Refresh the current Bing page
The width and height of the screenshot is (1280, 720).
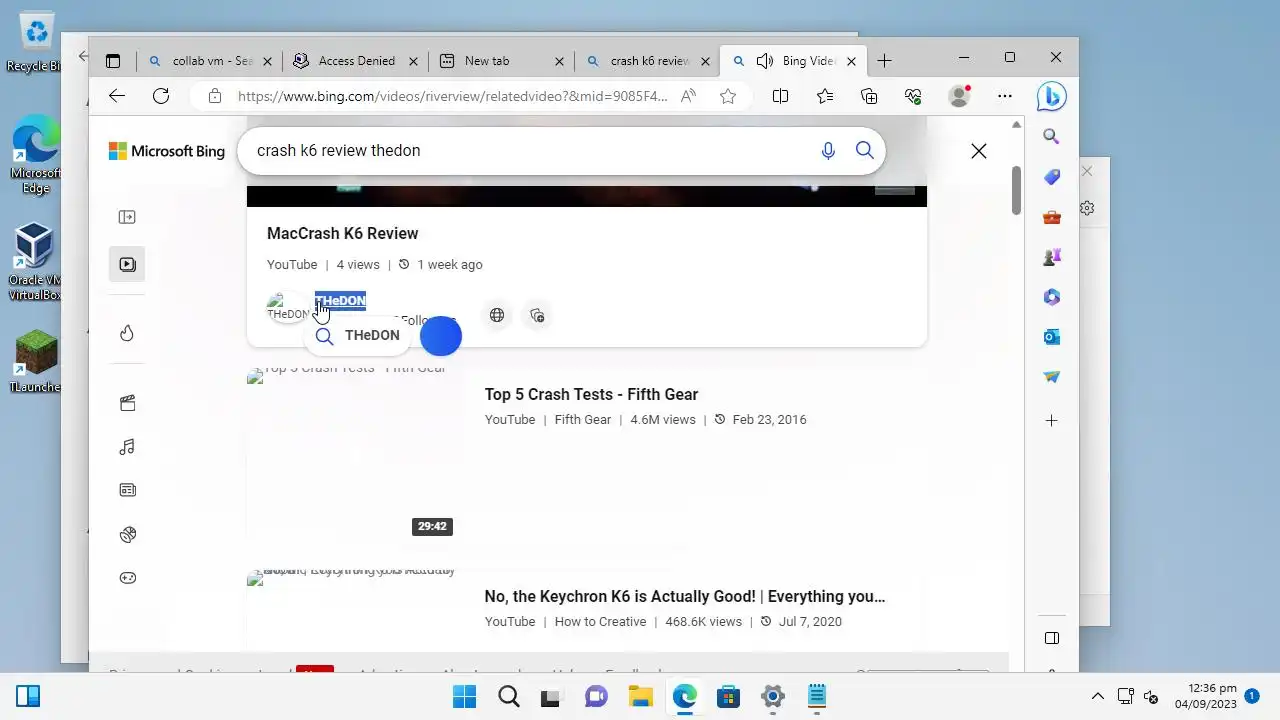tap(161, 96)
